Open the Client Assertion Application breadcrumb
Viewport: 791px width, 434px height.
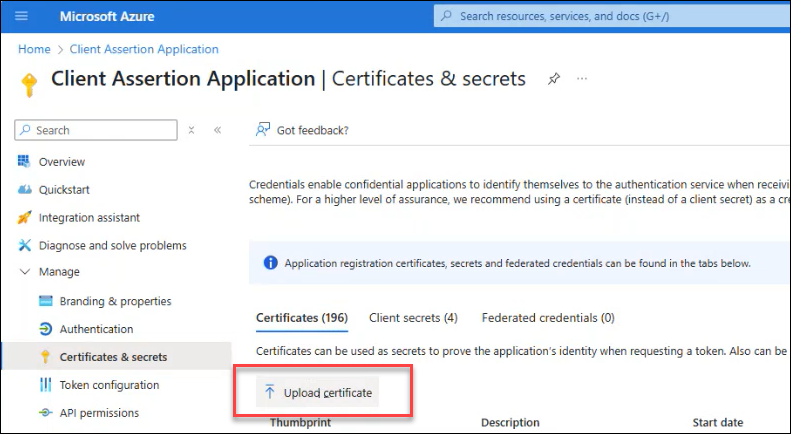(144, 49)
